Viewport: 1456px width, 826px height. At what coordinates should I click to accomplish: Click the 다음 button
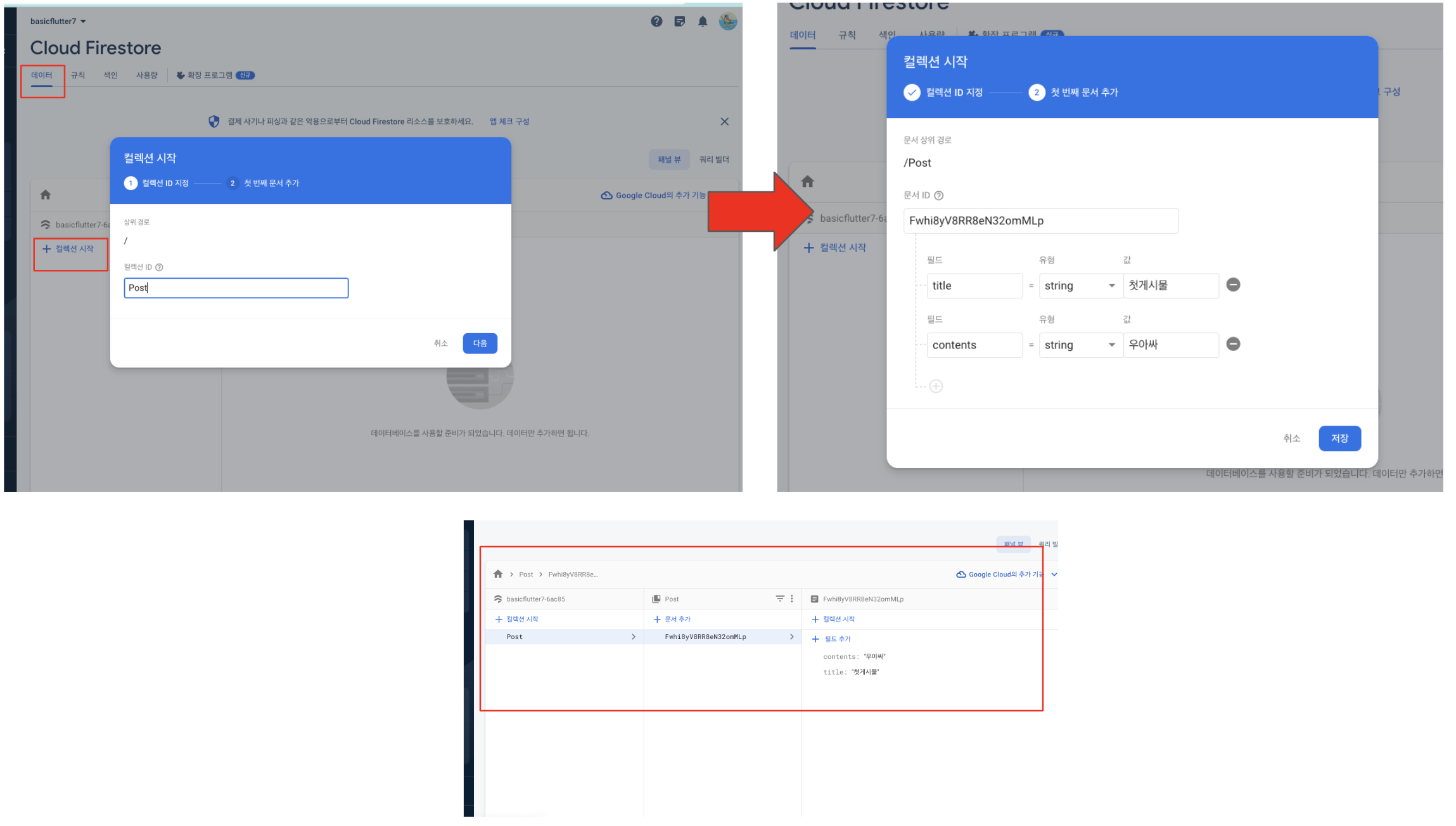click(480, 343)
